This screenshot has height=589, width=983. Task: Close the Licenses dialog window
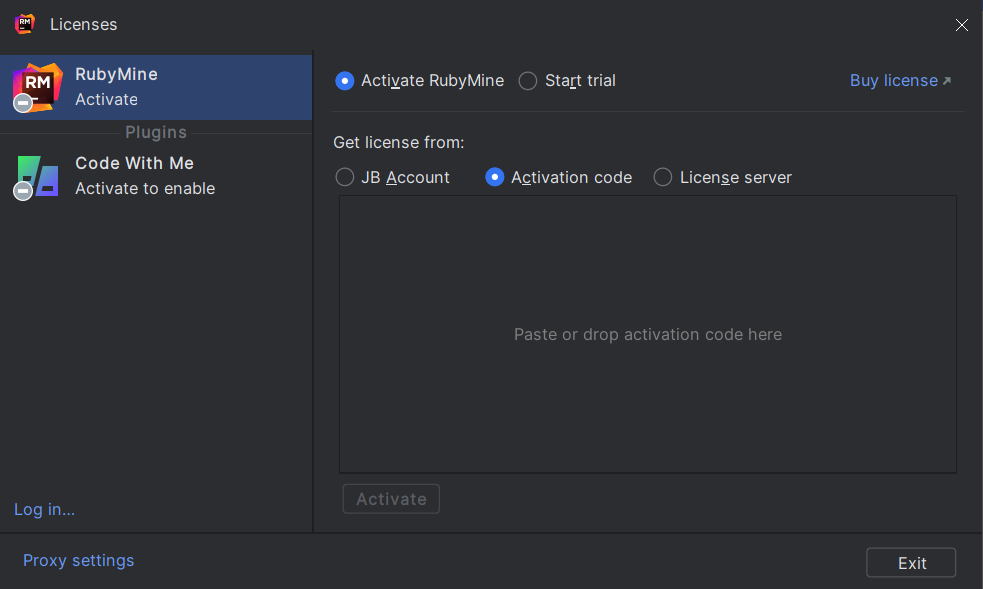point(961,25)
